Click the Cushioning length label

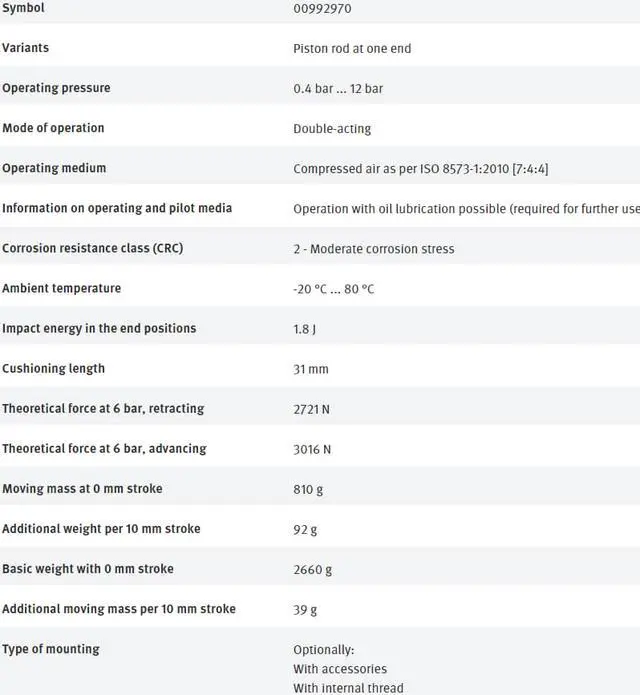[53, 368]
